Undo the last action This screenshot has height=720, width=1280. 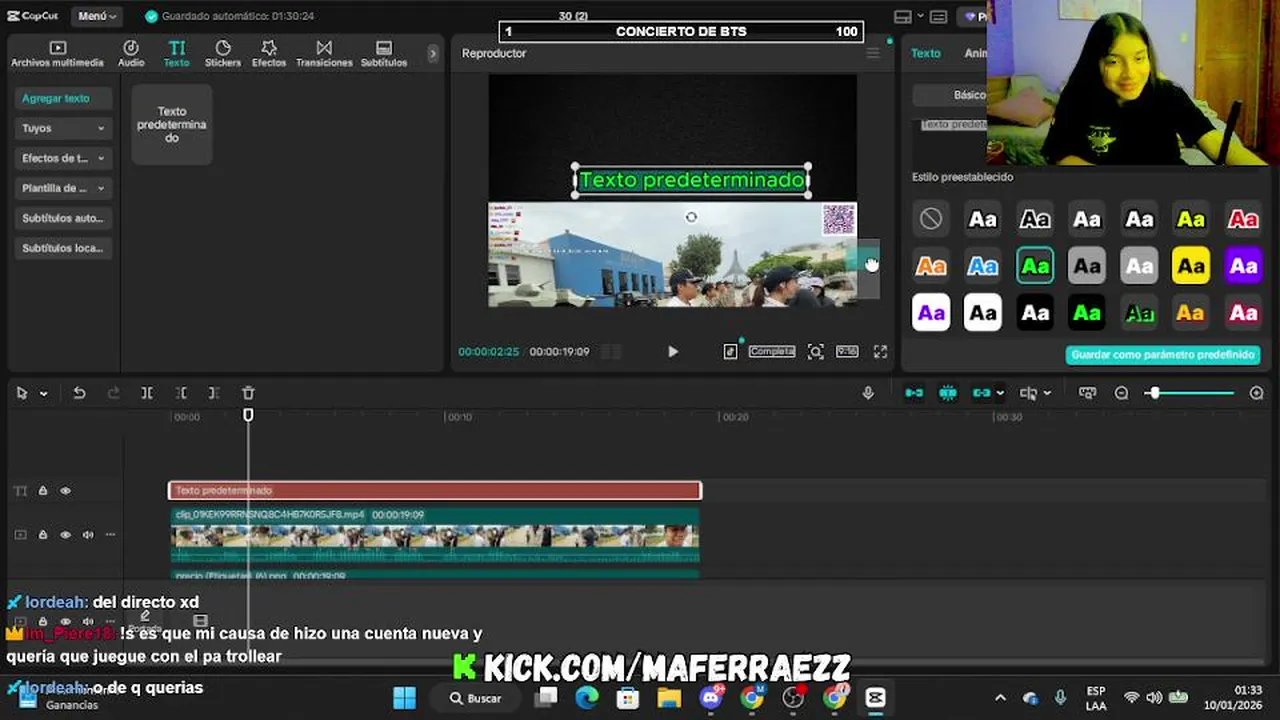pyautogui.click(x=79, y=393)
